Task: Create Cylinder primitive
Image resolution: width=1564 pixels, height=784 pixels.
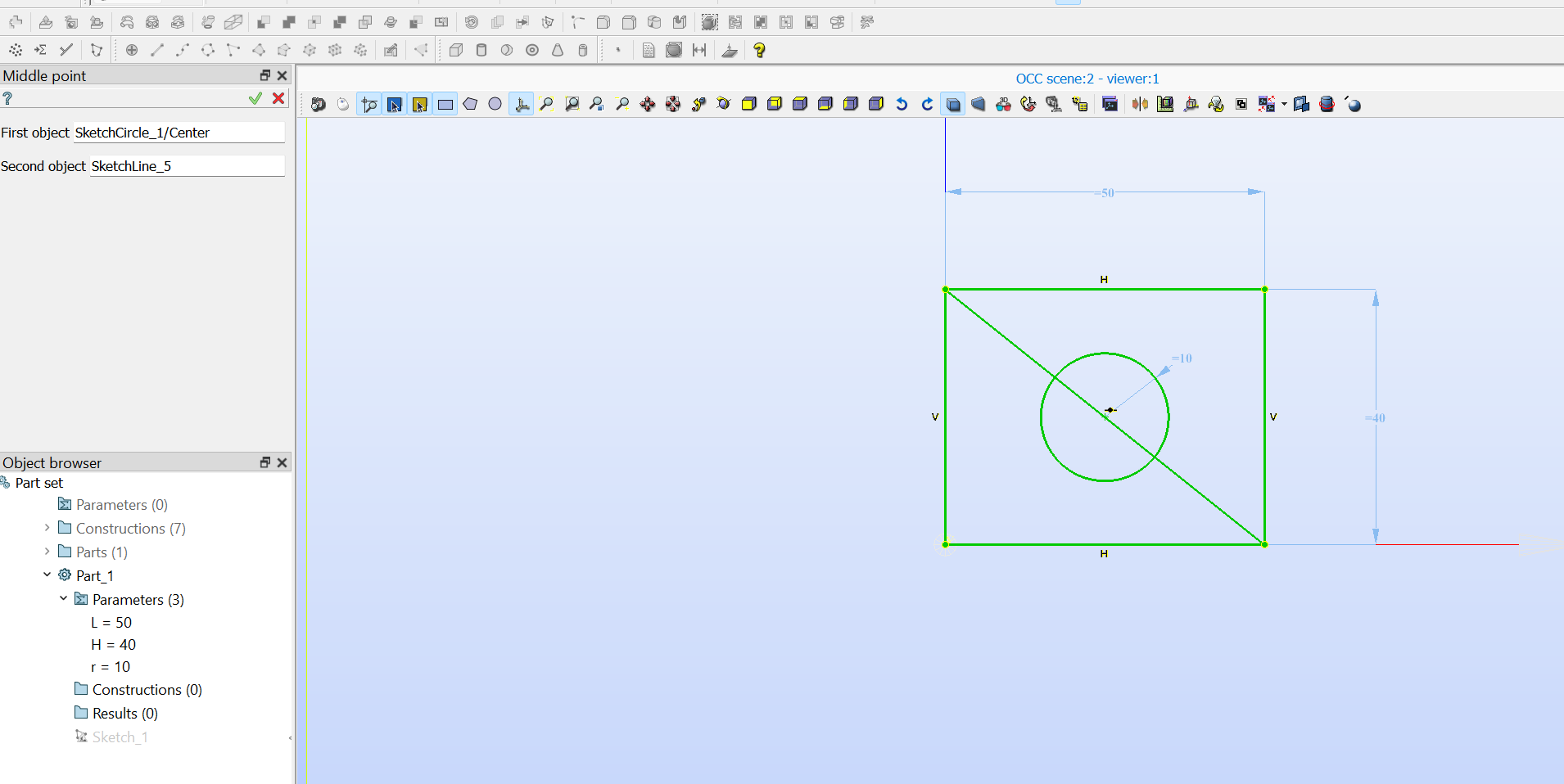Action: click(x=481, y=50)
